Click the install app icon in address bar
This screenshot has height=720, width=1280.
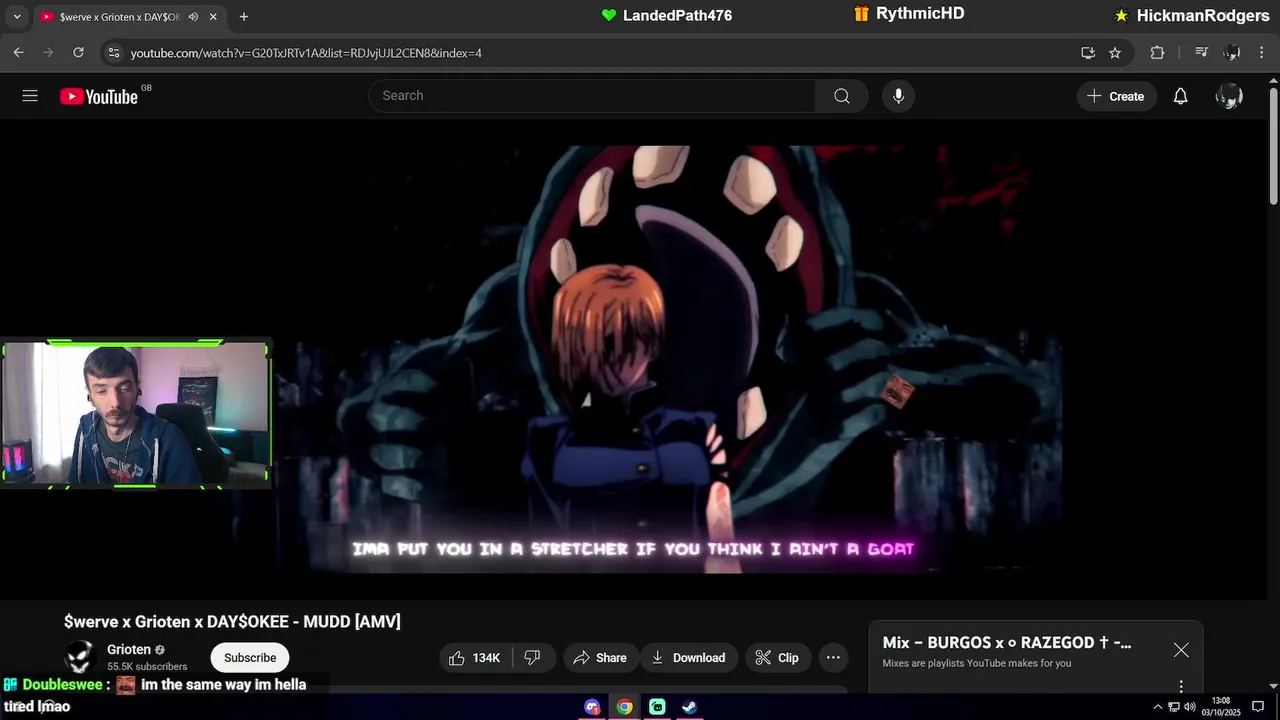coord(1088,52)
